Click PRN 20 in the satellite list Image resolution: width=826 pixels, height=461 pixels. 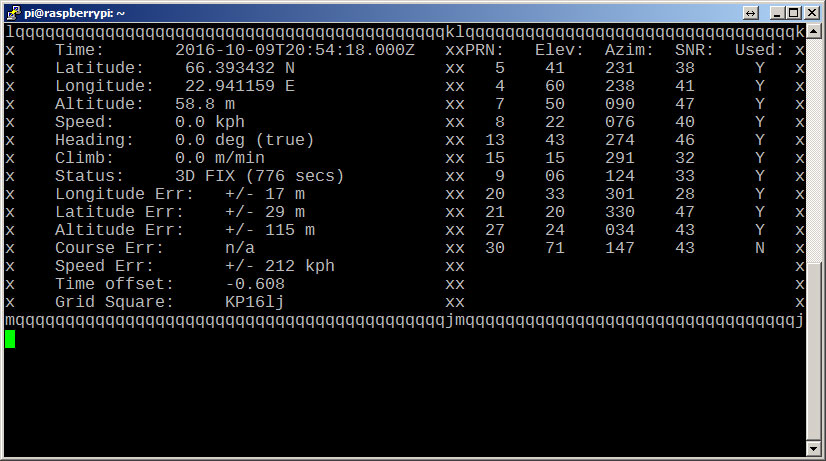coord(495,194)
